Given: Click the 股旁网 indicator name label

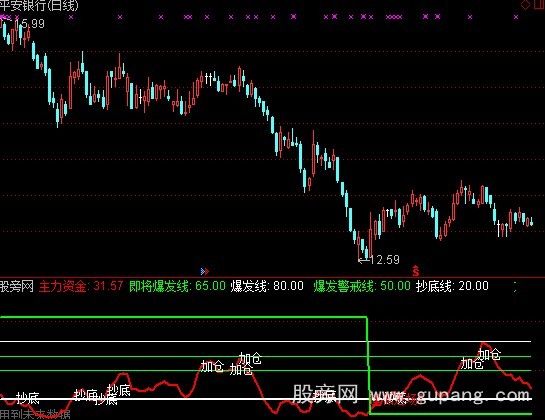Looking at the screenshot, I should pos(17,286).
